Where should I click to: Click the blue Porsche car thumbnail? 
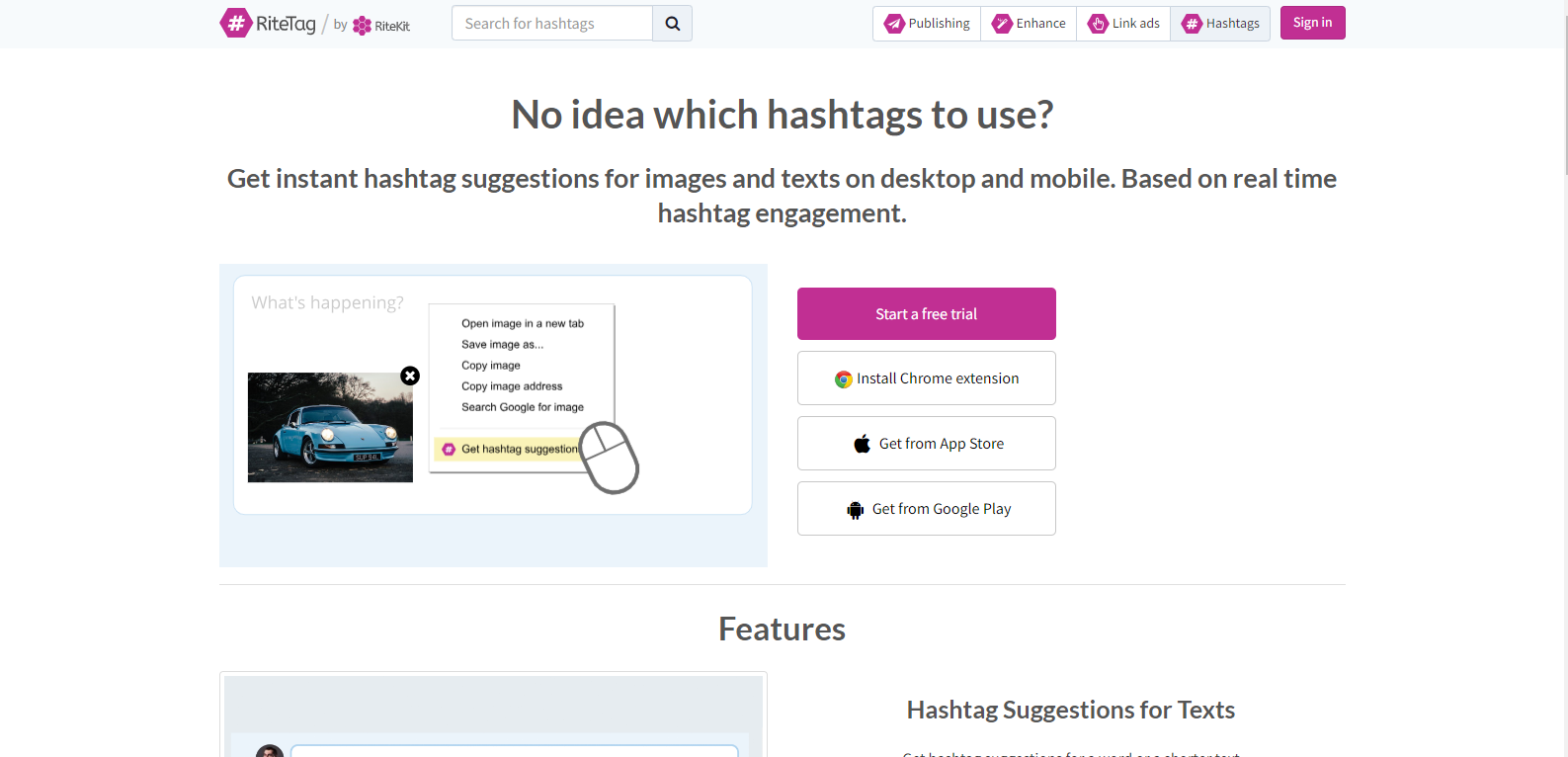pyautogui.click(x=330, y=427)
